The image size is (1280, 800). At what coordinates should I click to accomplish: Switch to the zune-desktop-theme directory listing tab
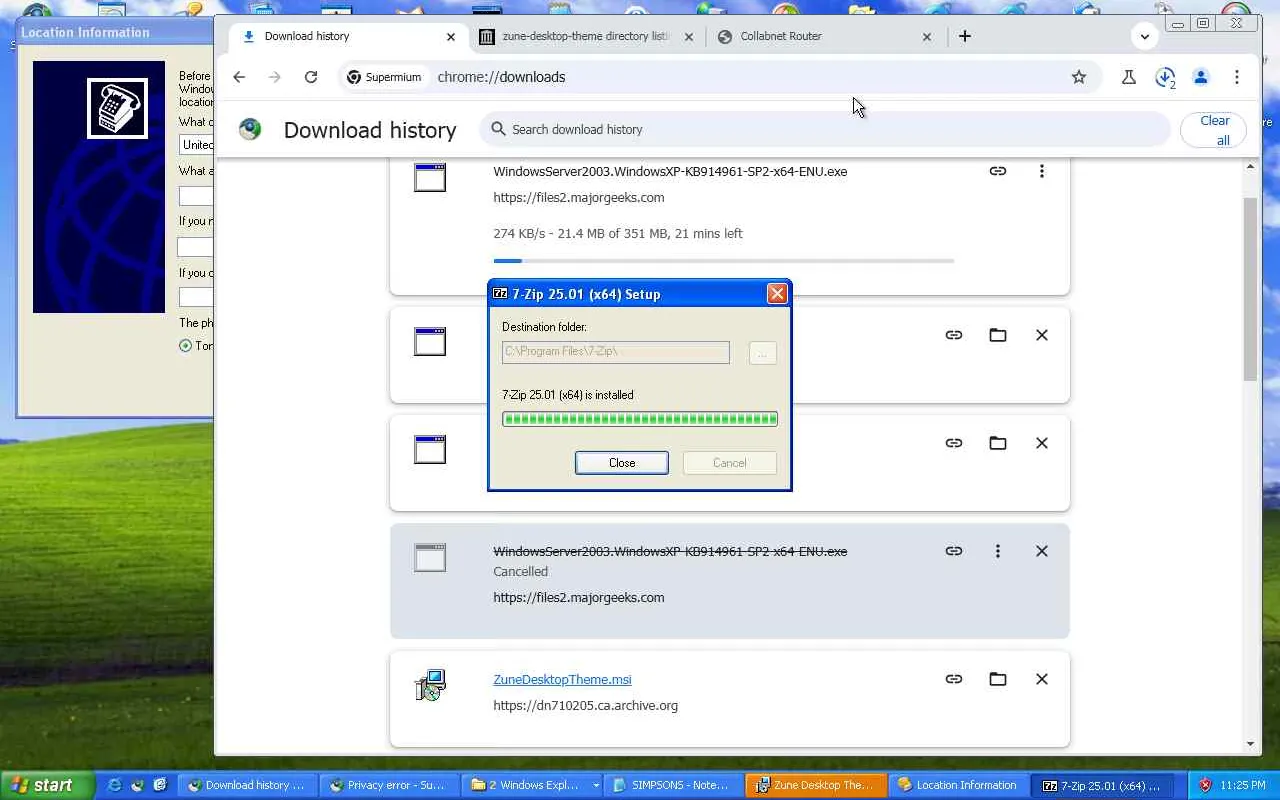586,36
